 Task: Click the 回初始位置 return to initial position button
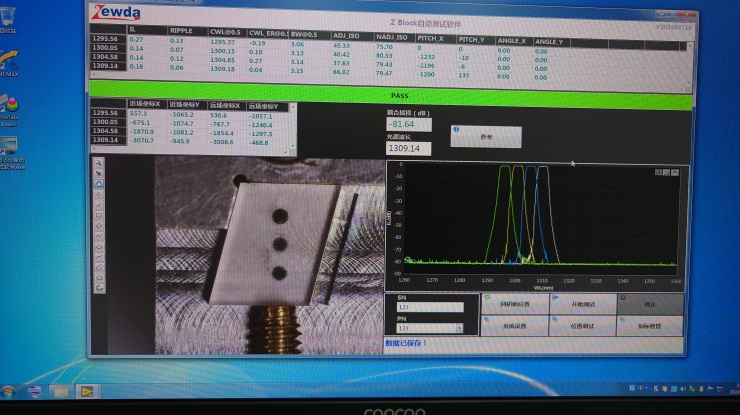click(514, 303)
